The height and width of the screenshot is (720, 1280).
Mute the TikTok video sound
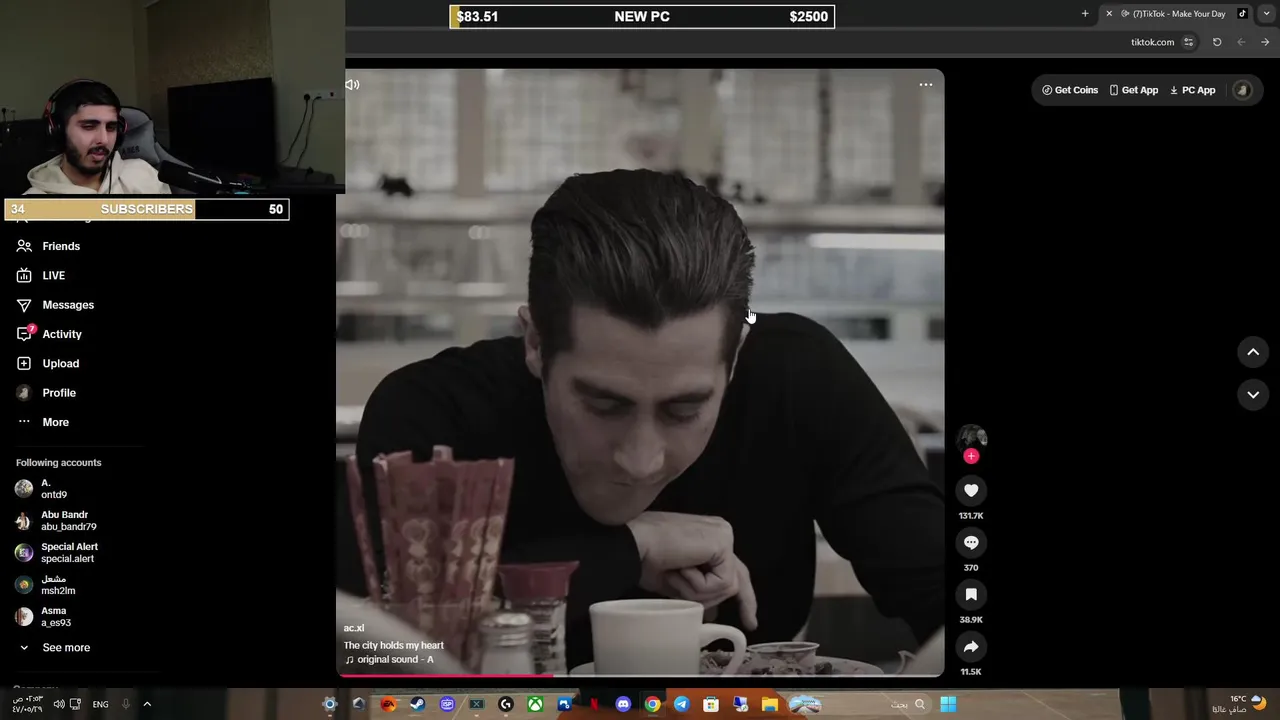[352, 85]
